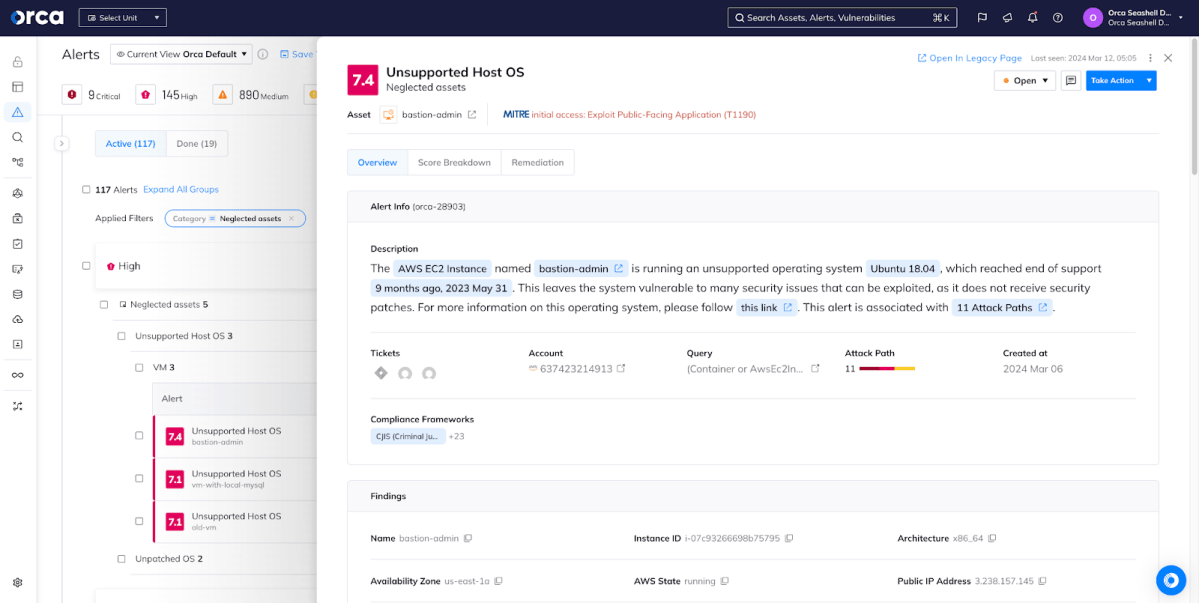1199x603 pixels.
Task: Open the database stack sidebar icon
Action: tap(18, 294)
